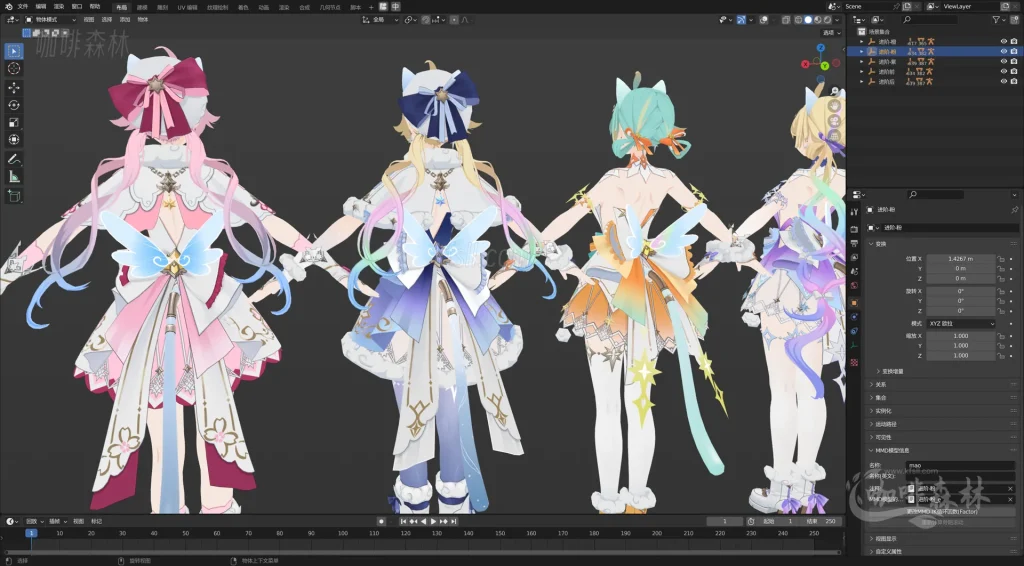Expand the Delta Transform subpanel
Image resolution: width=1024 pixels, height=566 pixels.
coord(892,371)
